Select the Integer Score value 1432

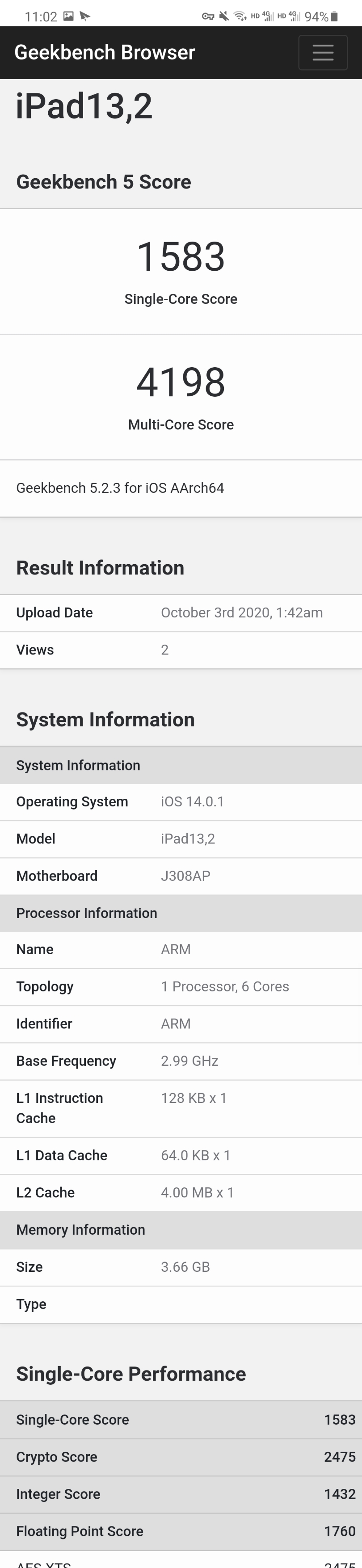340,1494
